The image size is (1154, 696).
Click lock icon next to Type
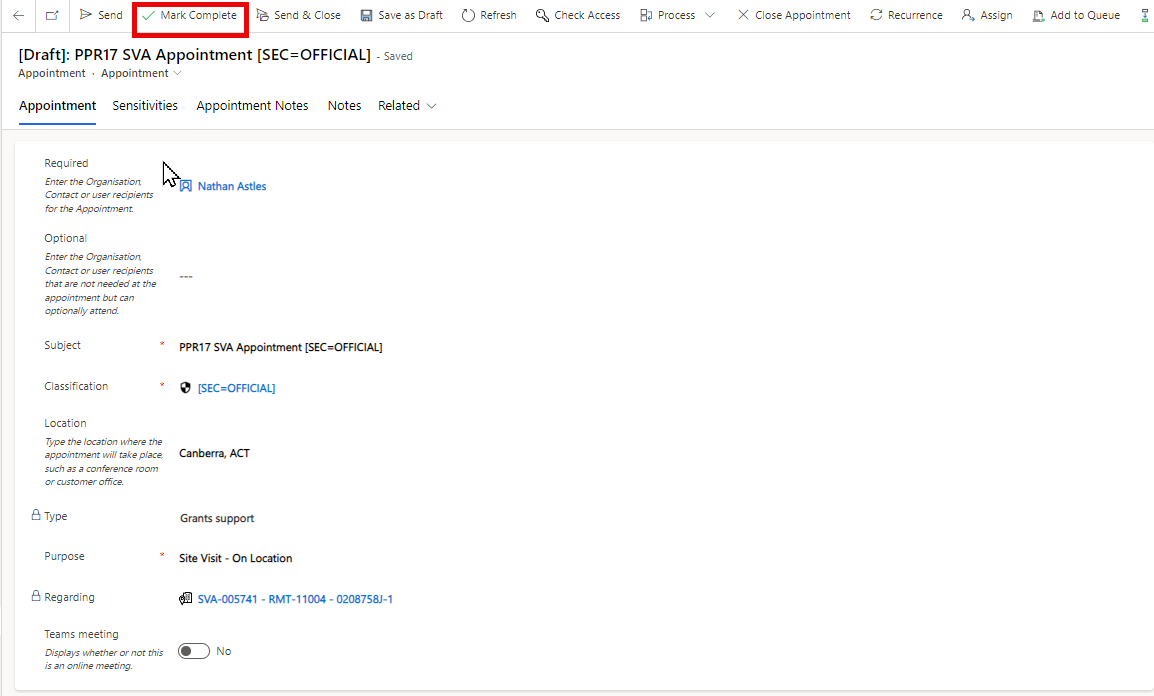35,516
